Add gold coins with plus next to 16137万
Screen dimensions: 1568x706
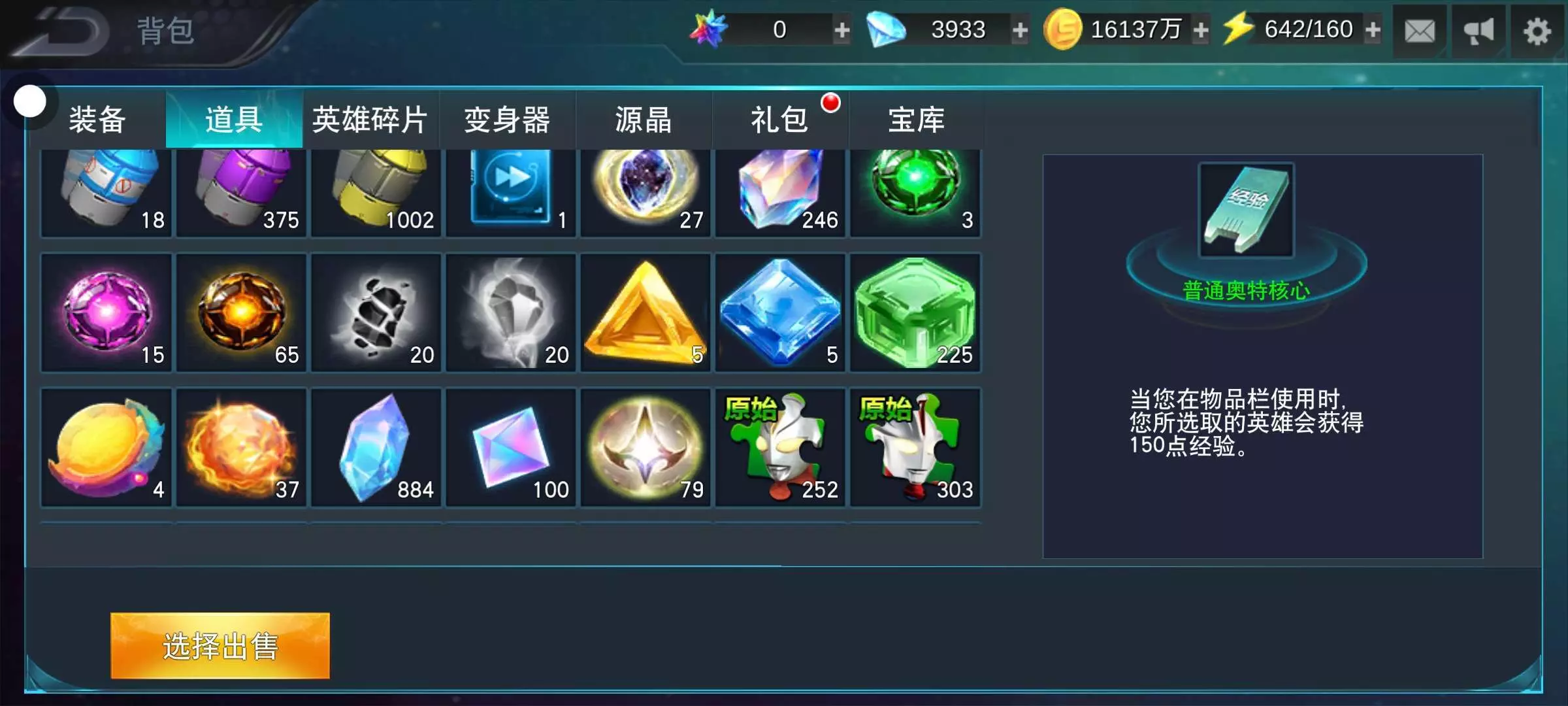[1200, 29]
